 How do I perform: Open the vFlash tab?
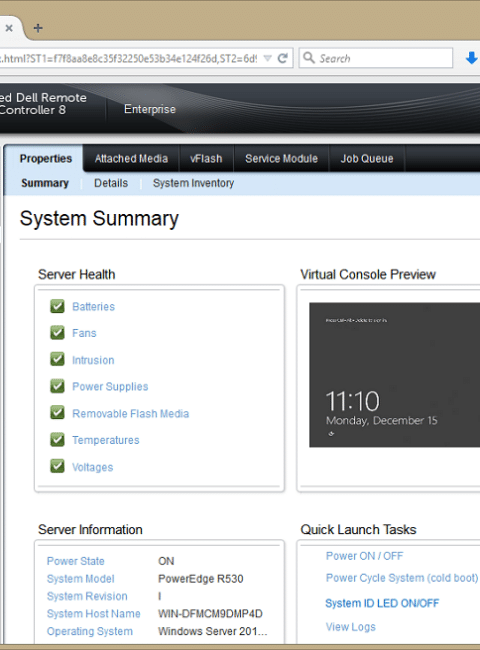(x=206, y=158)
